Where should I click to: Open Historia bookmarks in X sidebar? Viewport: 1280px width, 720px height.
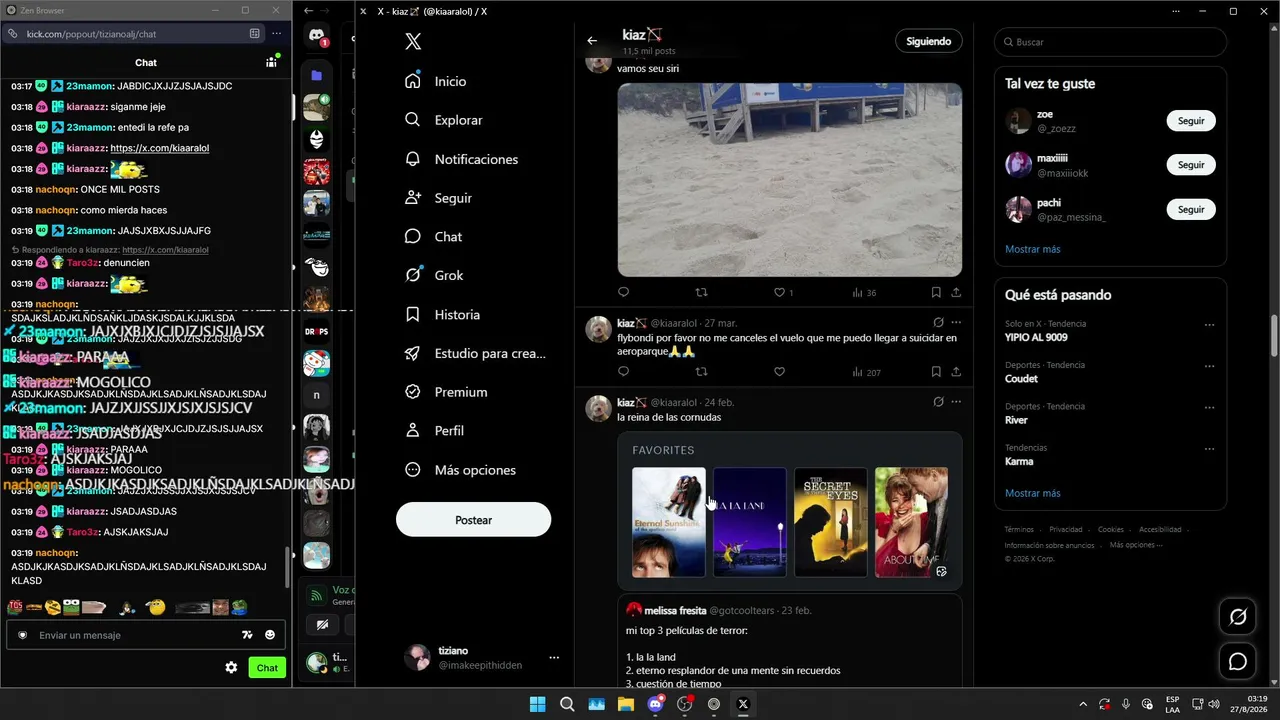[x=443, y=314]
